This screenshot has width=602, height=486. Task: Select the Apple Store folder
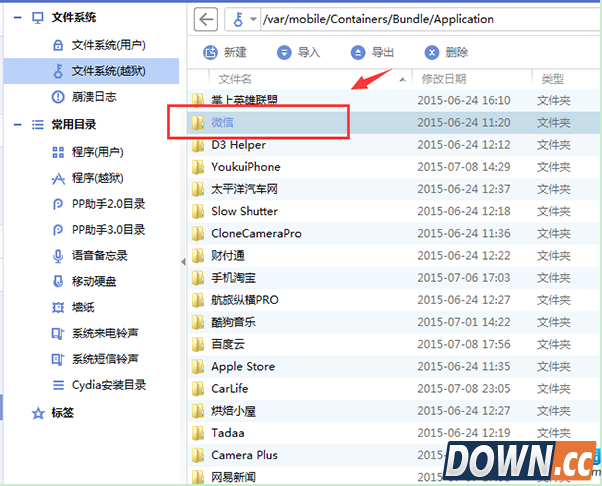coord(395,367)
